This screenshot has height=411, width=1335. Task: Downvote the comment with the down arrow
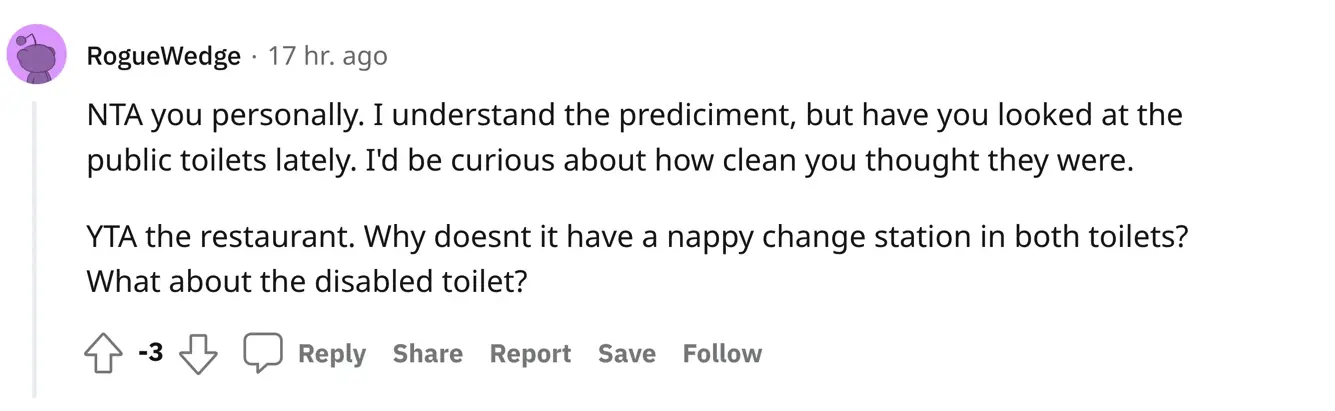199,354
